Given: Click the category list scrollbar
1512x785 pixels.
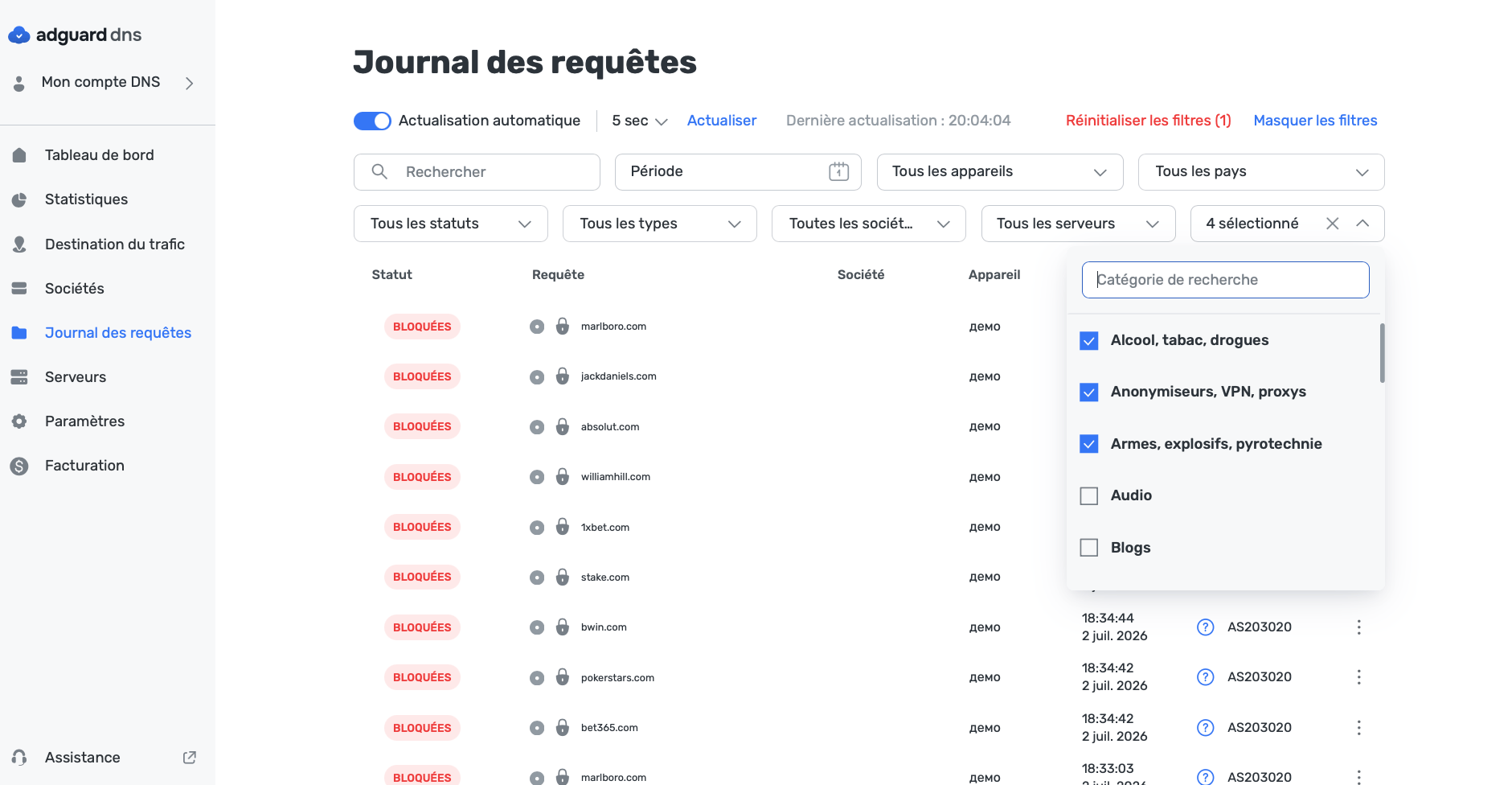Looking at the screenshot, I should (1382, 353).
